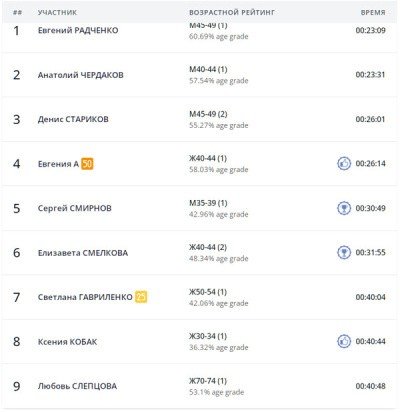Click trophy icon next to Сергей СМИРНОВ time
The width and height of the screenshot is (400, 412).
(344, 208)
